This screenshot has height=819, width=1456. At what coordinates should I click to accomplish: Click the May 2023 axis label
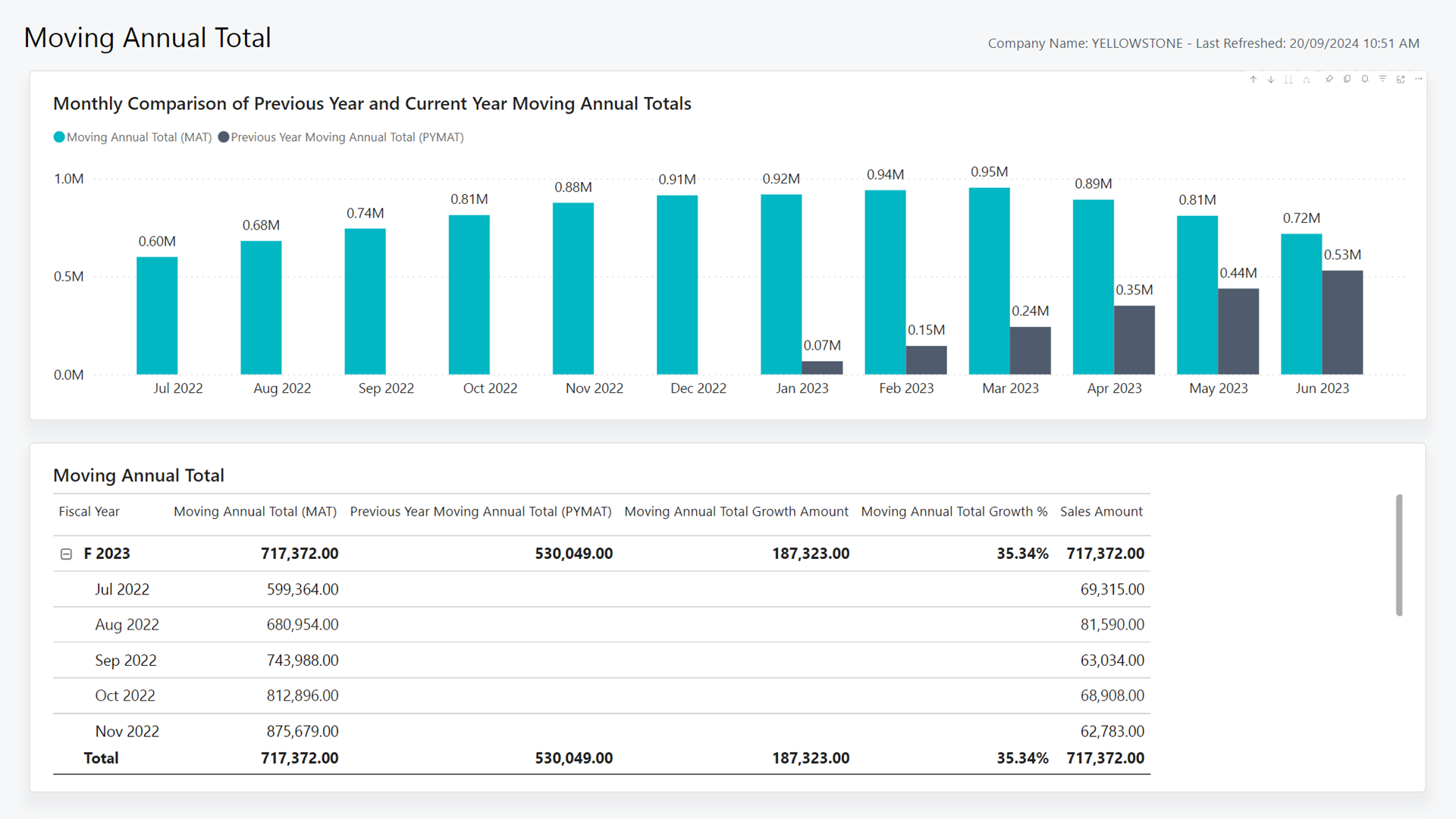click(x=1218, y=388)
